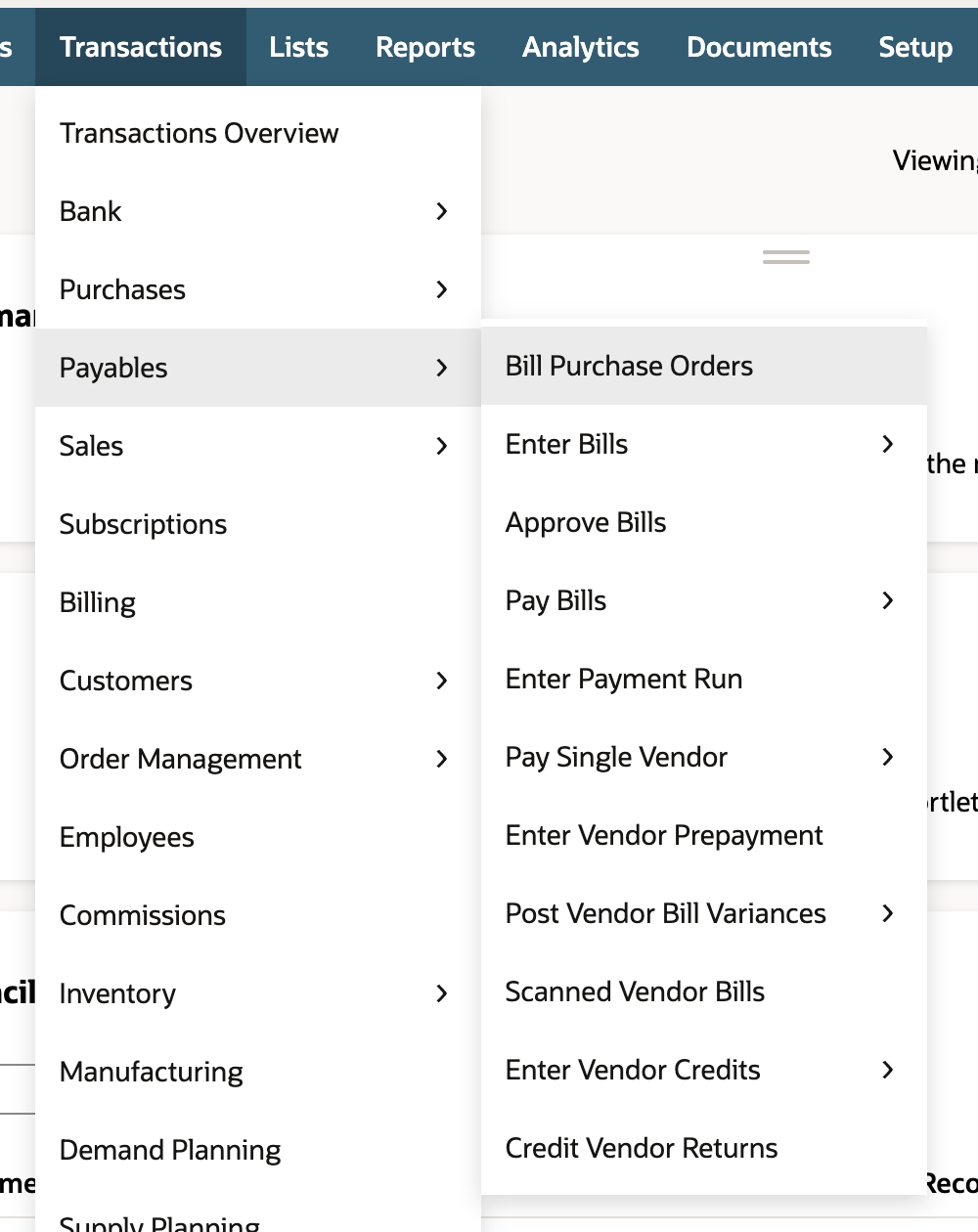Screen dimensions: 978x1232
Task: Expand the Bank submenu arrow
Action: click(x=442, y=211)
